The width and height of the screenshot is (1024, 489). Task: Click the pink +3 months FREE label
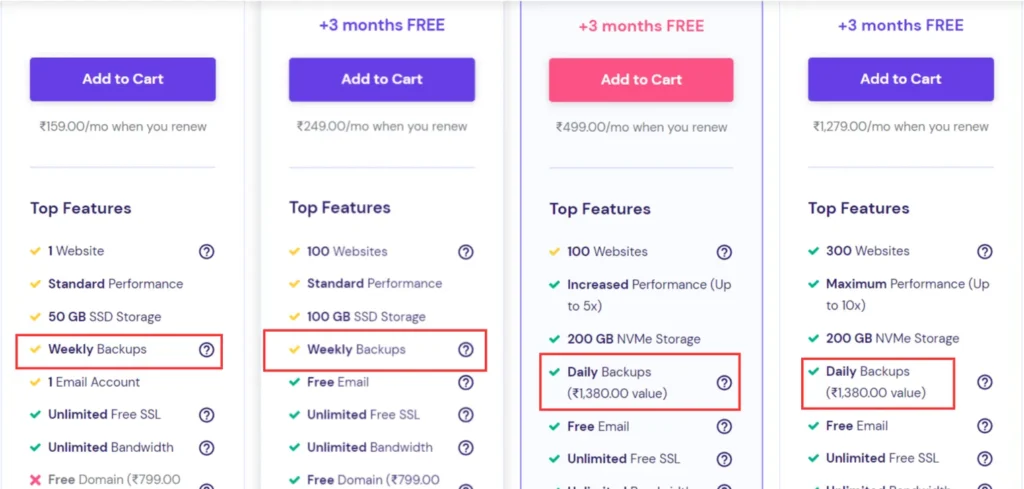point(641,26)
